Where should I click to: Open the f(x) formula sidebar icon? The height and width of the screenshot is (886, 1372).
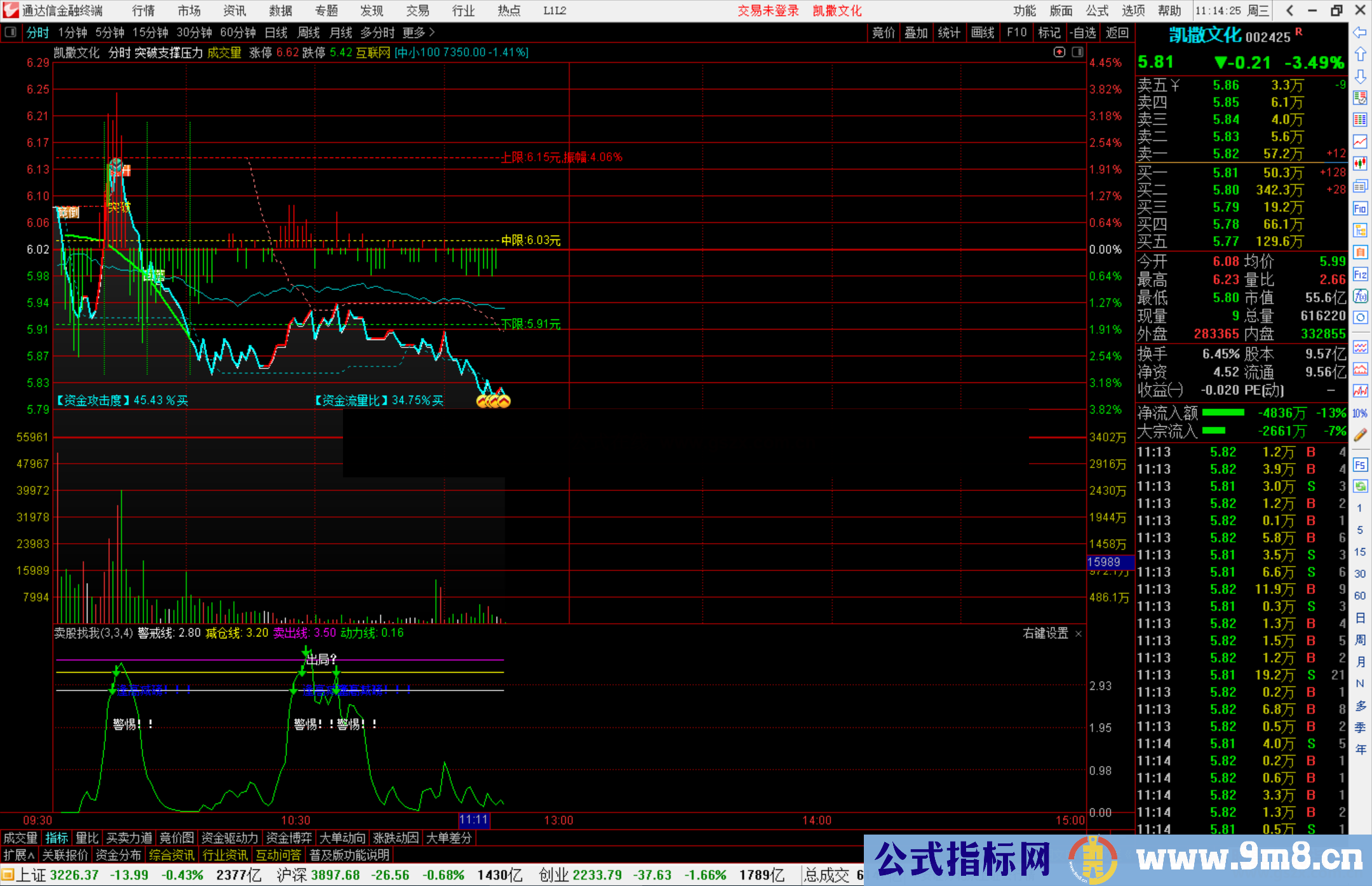click(x=1360, y=296)
